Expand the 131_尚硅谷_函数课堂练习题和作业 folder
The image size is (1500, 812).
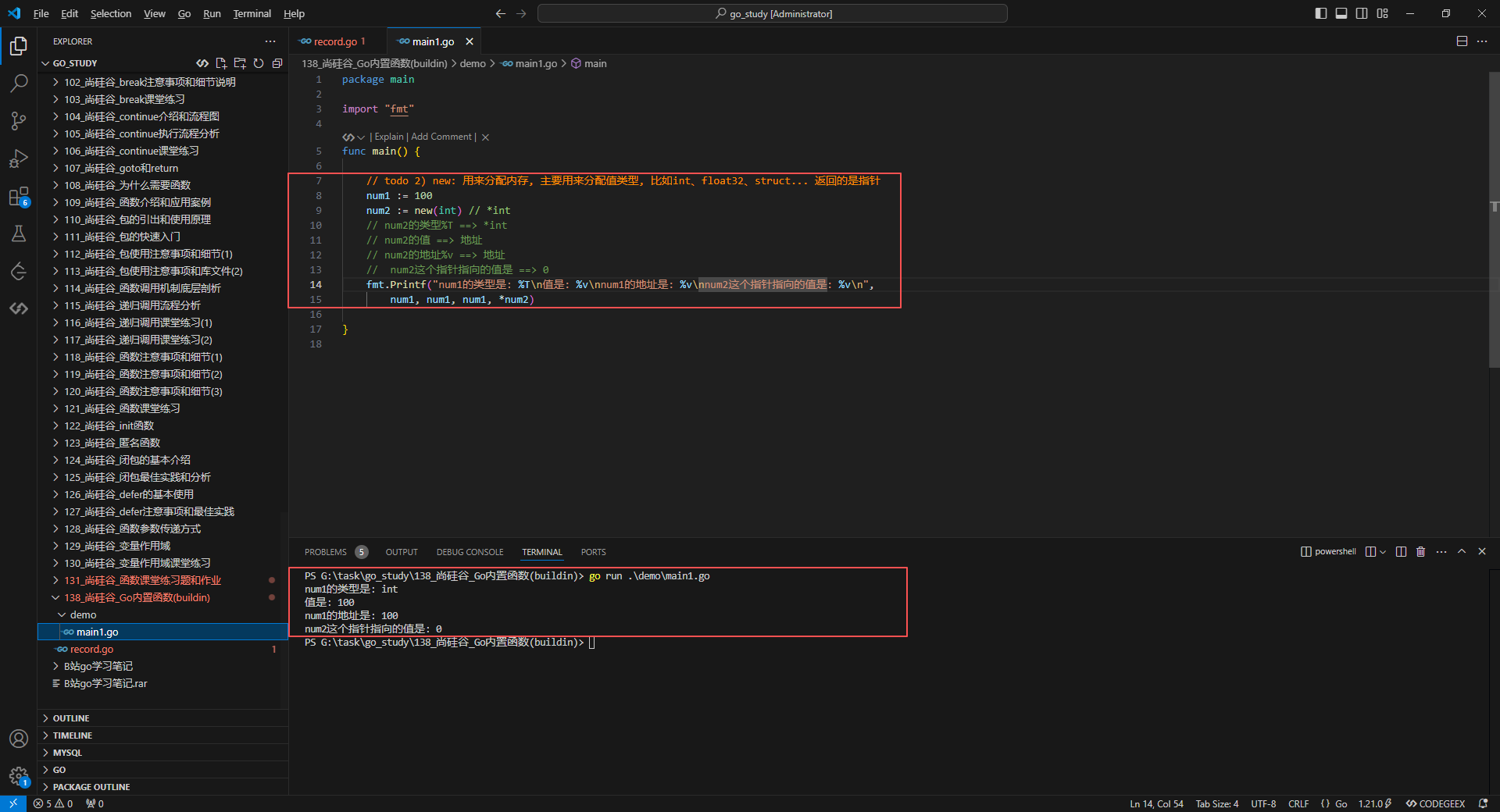coord(163,581)
